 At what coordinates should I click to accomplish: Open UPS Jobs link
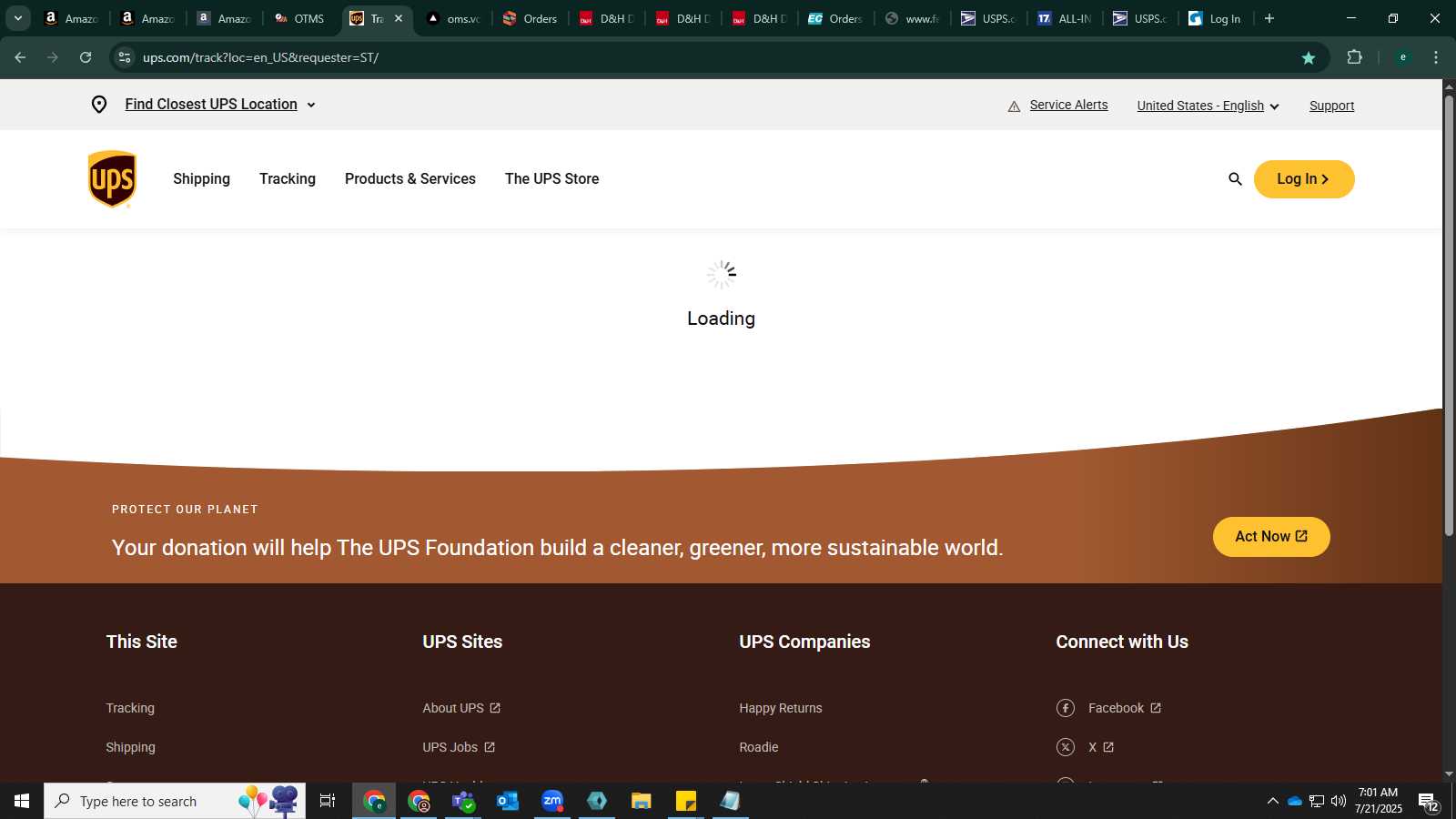coord(459,747)
